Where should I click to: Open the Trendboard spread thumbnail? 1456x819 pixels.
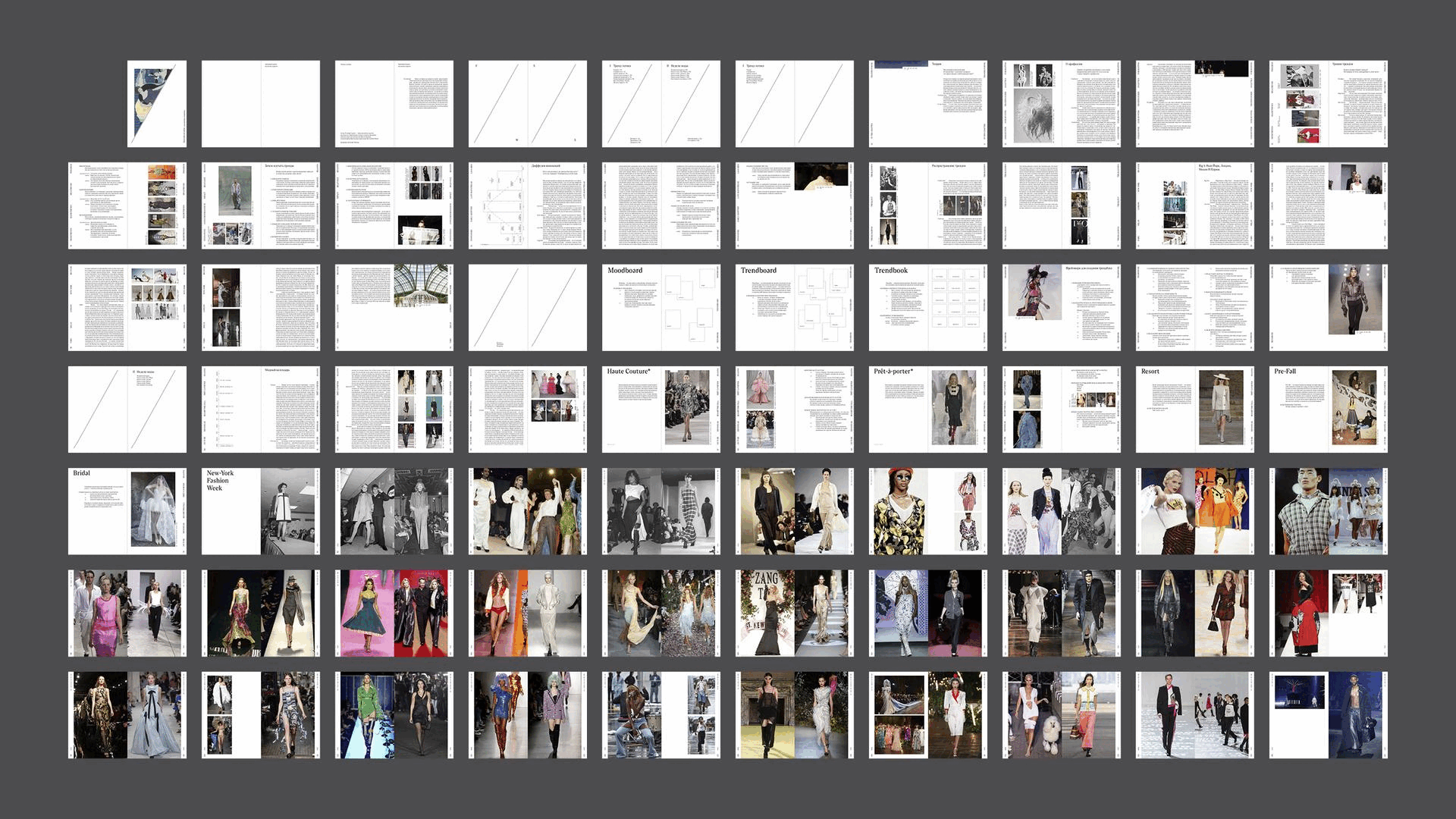pos(794,307)
